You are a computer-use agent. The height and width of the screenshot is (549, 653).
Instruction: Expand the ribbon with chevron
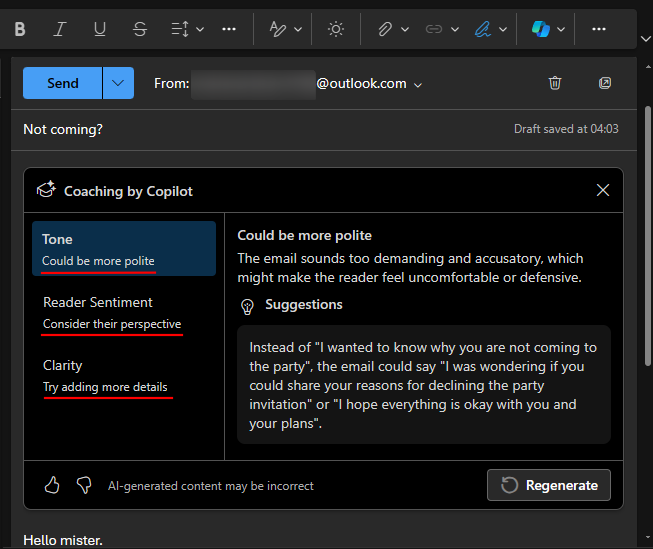[646, 39]
